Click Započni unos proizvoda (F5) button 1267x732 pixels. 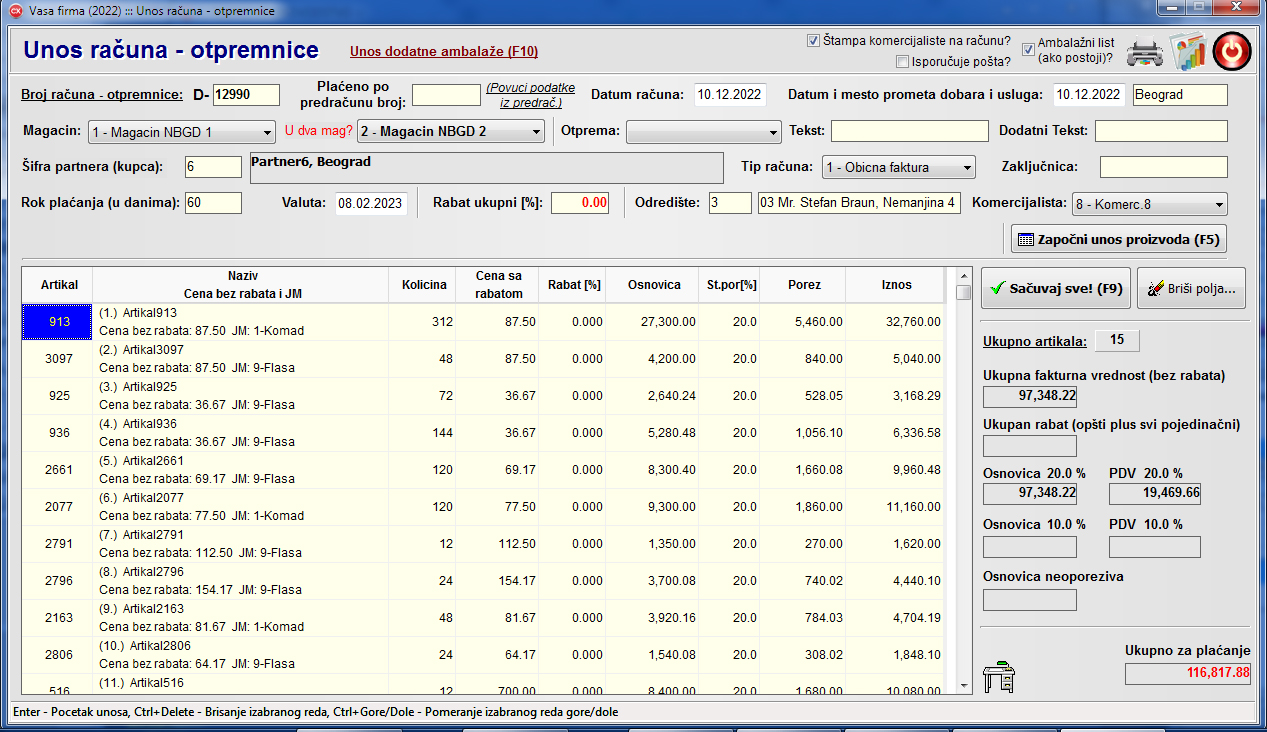coord(1119,239)
